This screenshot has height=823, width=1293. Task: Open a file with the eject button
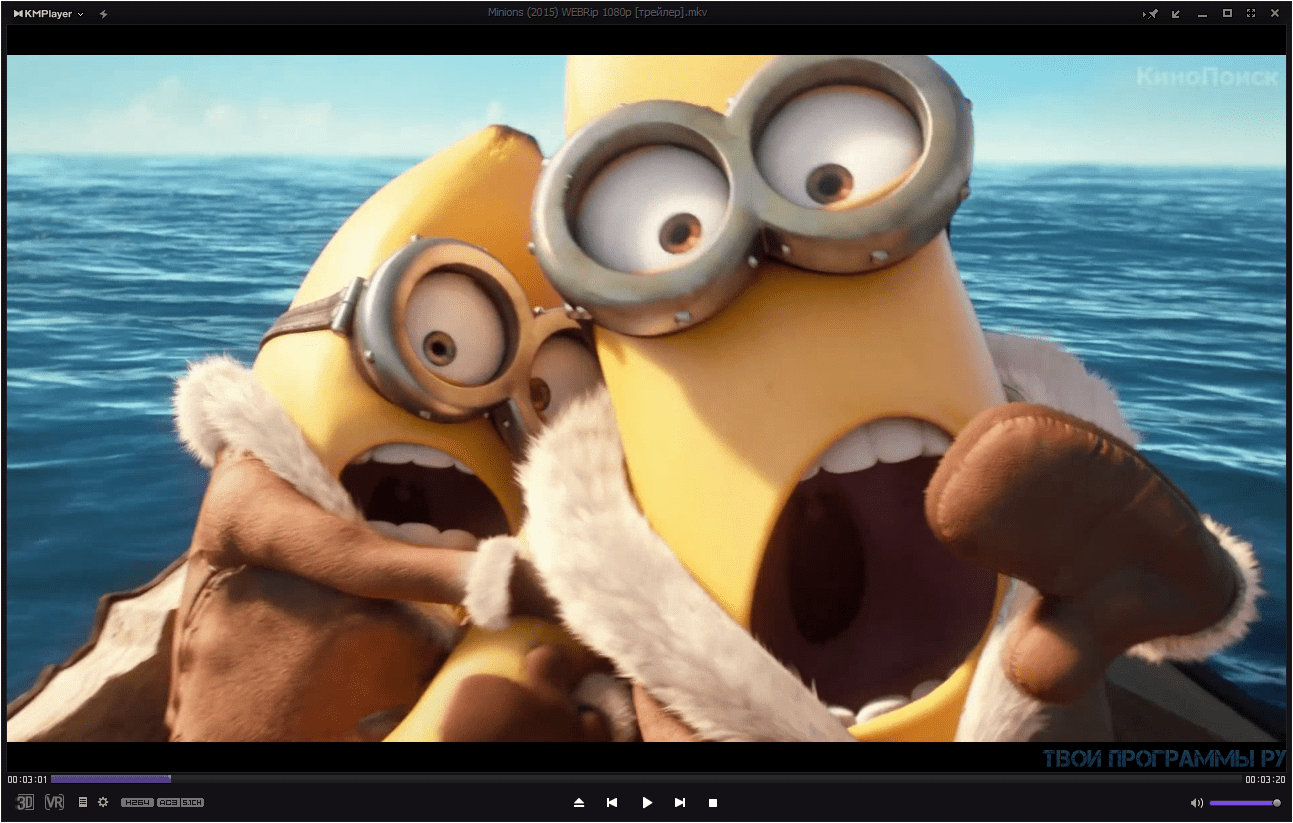coord(578,802)
